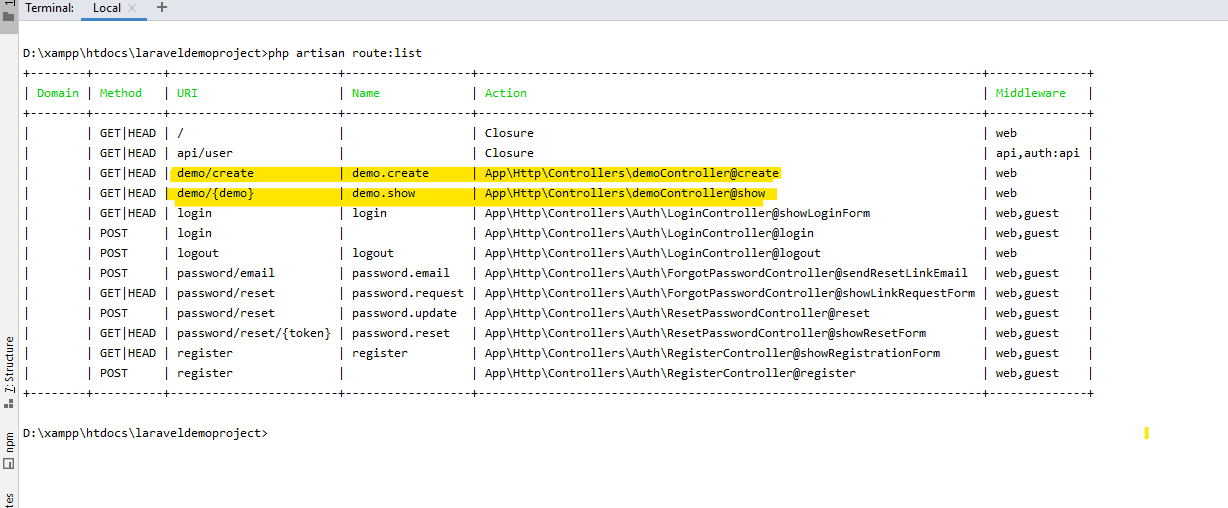Click the Project folder icon in sidebar
This screenshot has height=508, width=1228.
point(8,16)
